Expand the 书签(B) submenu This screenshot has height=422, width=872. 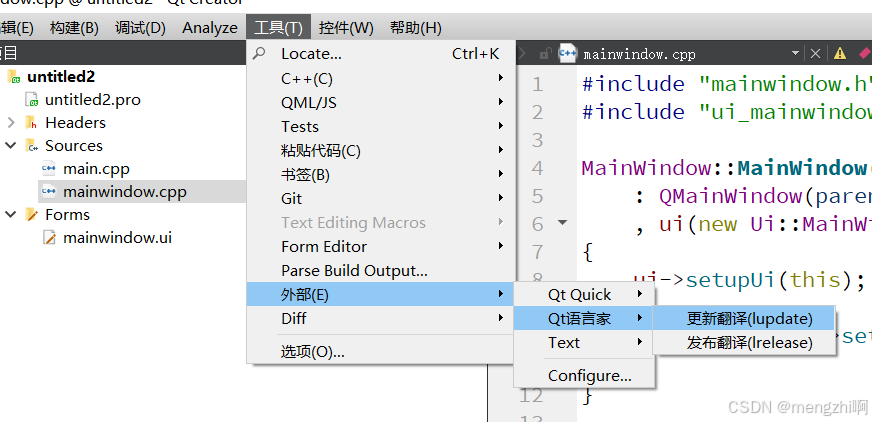[x=381, y=175]
